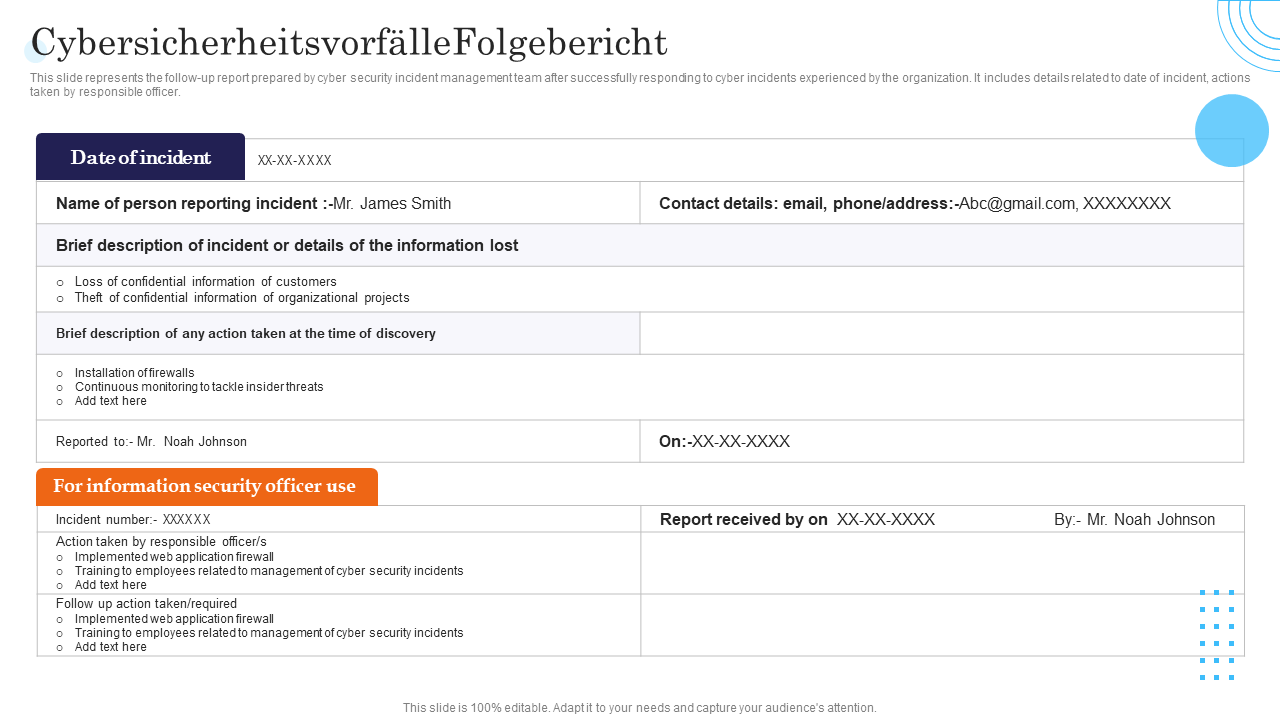Screen dimensions: 1280x720
Task: Click the "This slide is 100% editable" footer
Action: click(x=640, y=708)
